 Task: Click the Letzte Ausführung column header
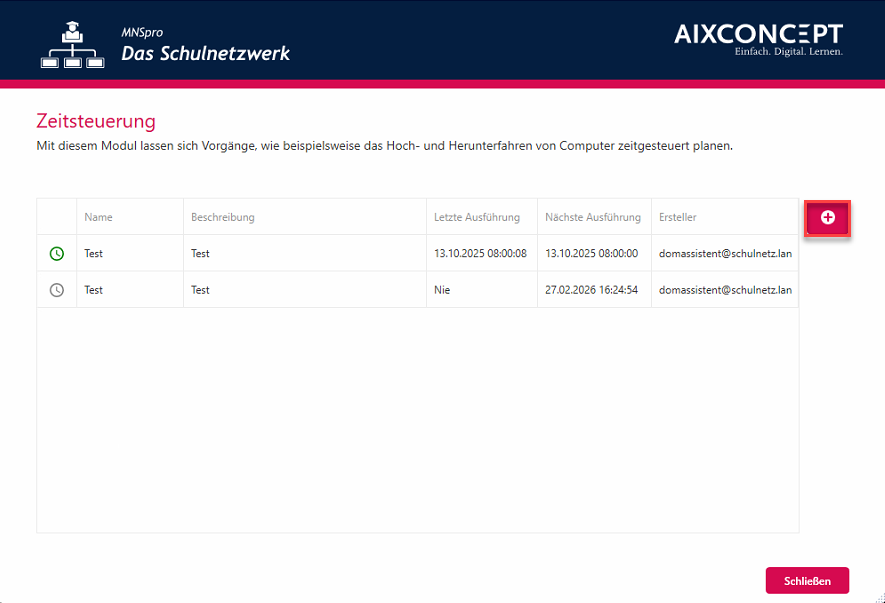click(476, 217)
